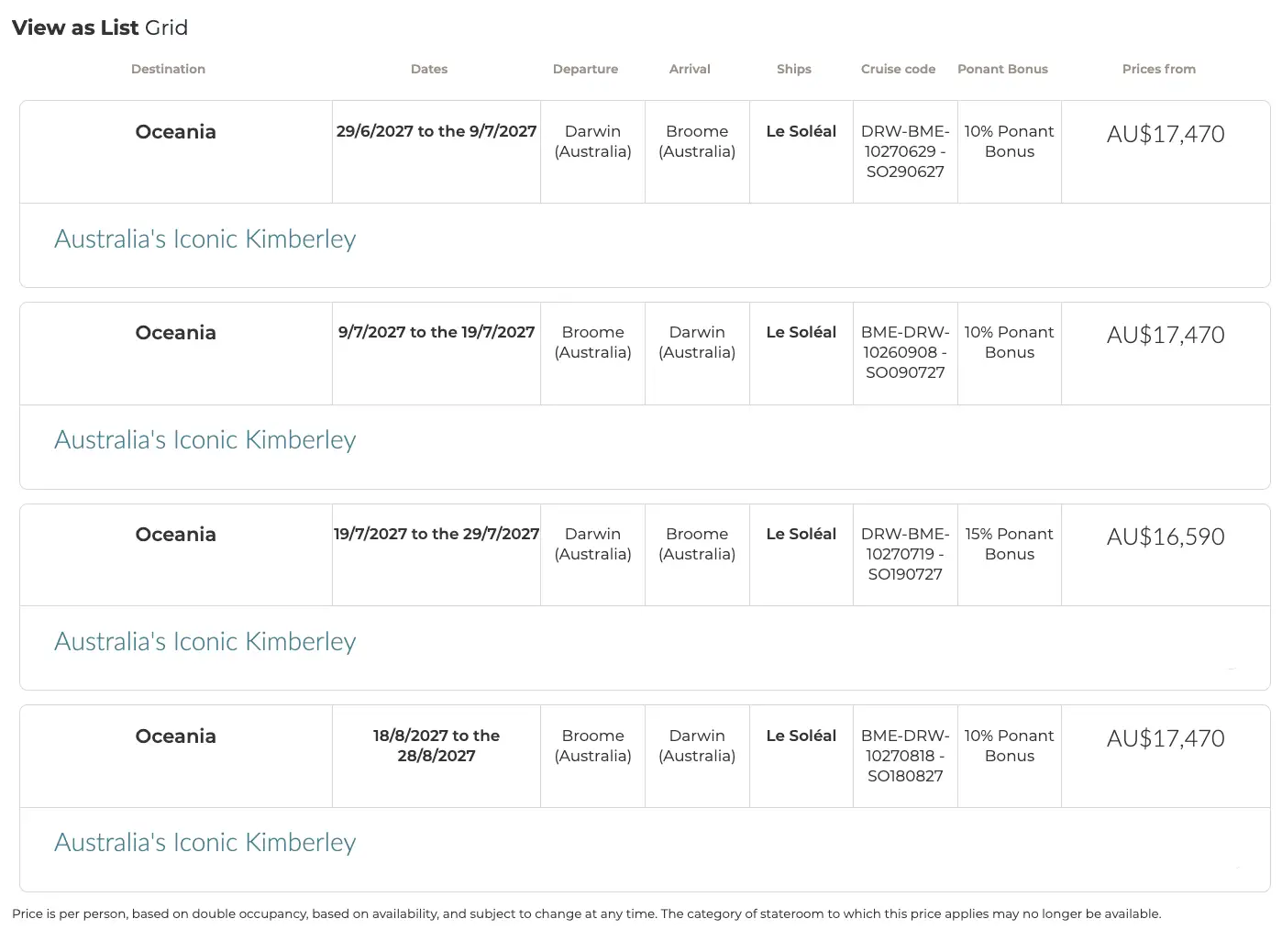Click Broome arrival in the SO290627 row
Viewport: 1282px width, 952px height.
click(697, 141)
